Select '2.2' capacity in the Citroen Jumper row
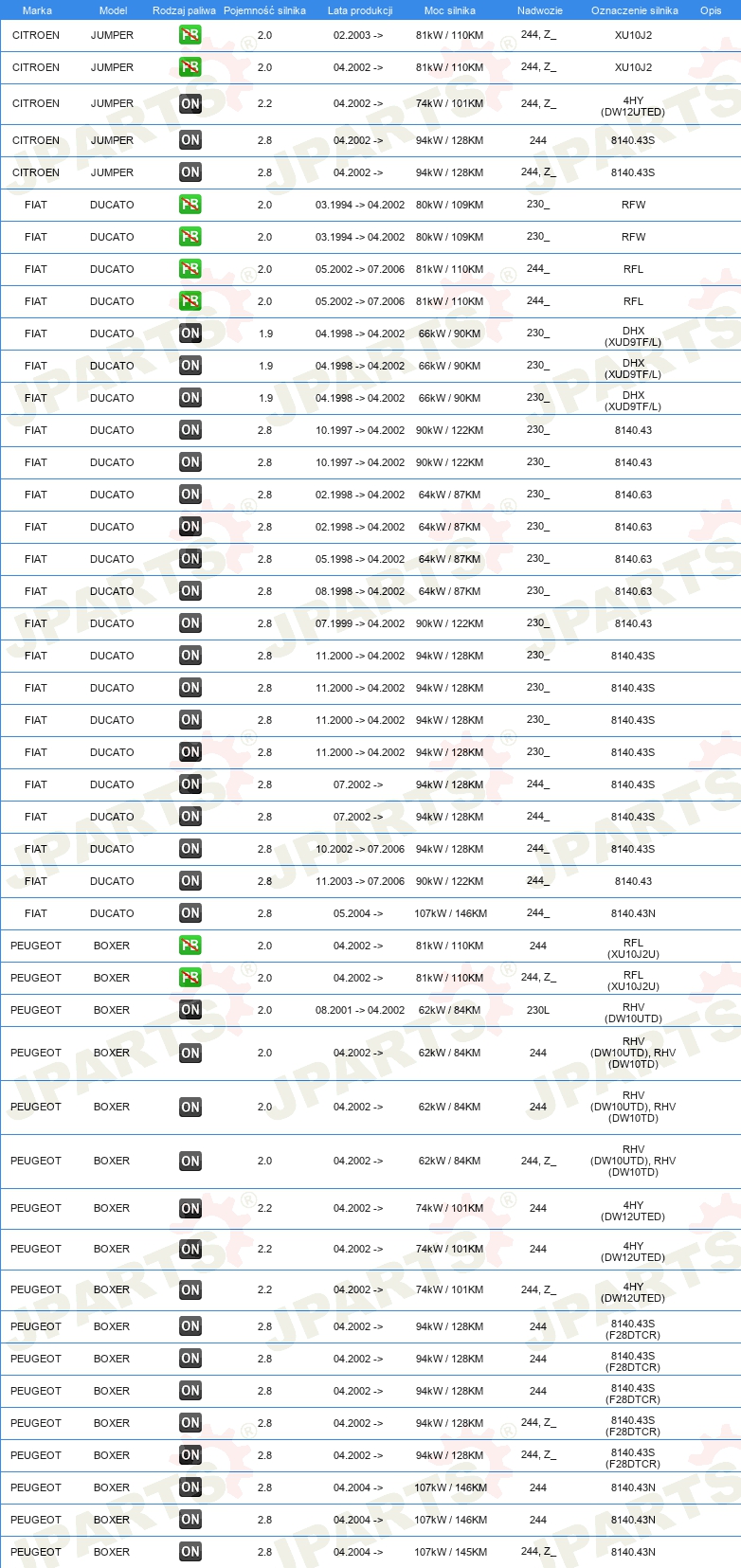Viewport: 741px width, 1568px height. pyautogui.click(x=264, y=104)
